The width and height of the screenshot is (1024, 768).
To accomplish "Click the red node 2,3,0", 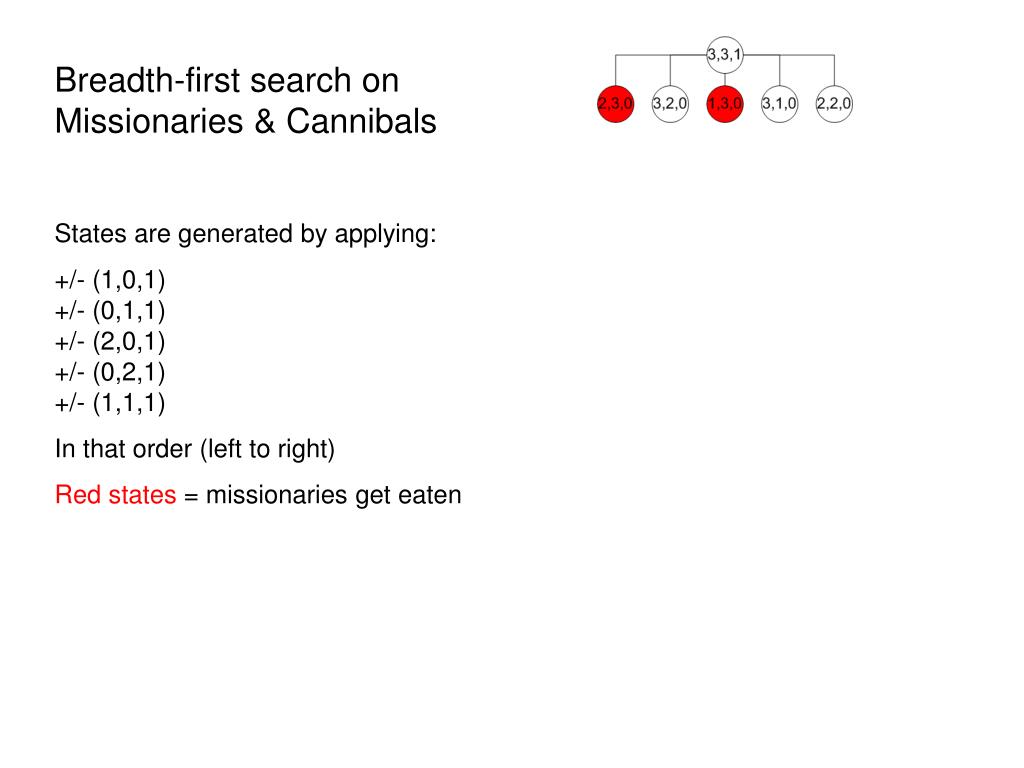I will pos(615,103).
